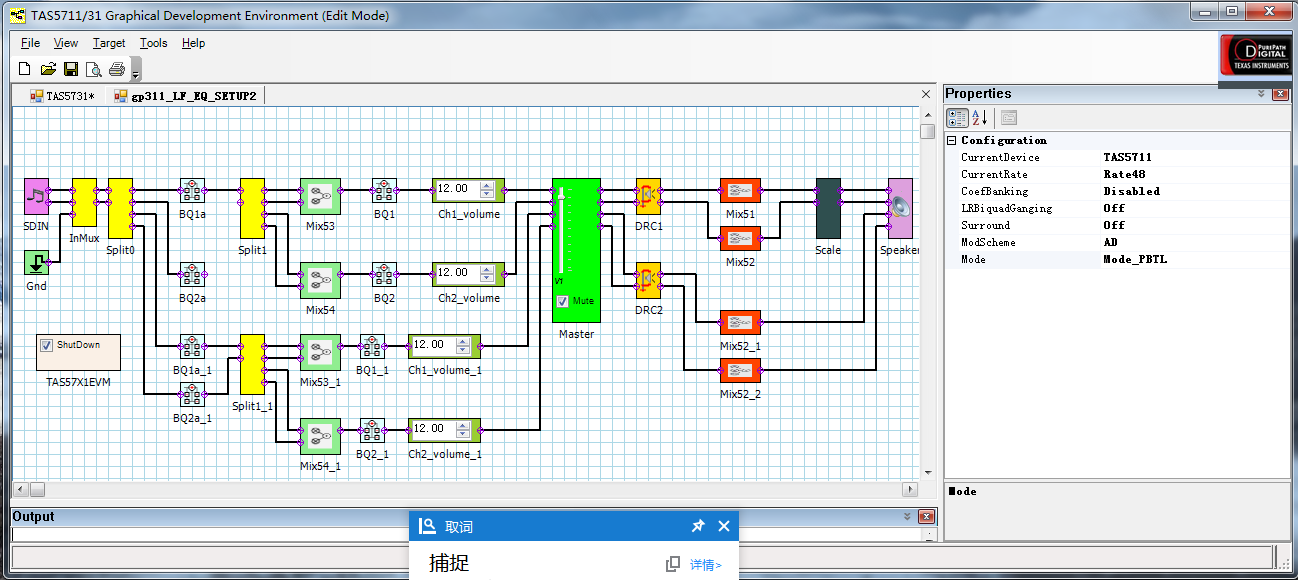Select the Gnd block
The image size is (1298, 580).
36,263
